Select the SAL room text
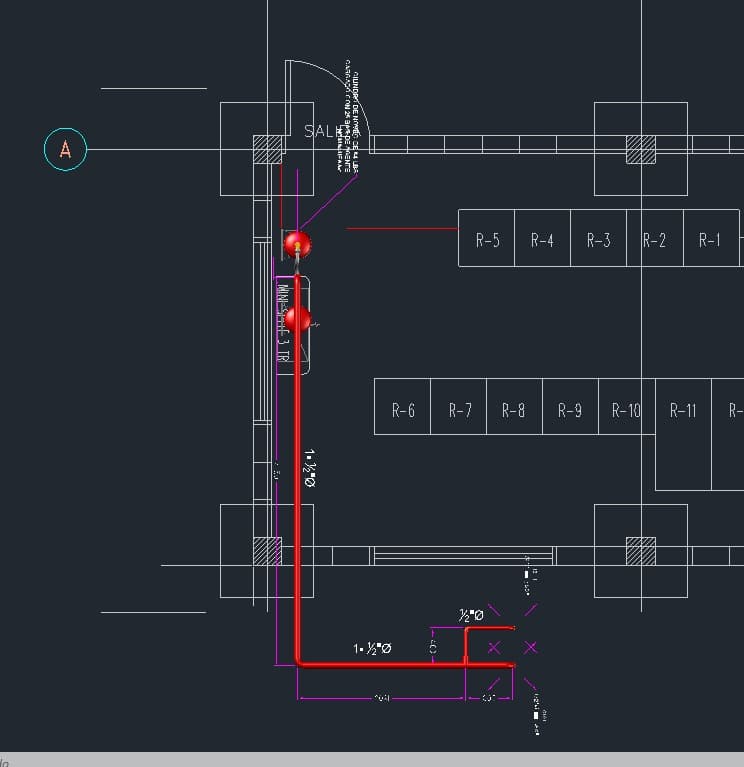 [x=318, y=131]
